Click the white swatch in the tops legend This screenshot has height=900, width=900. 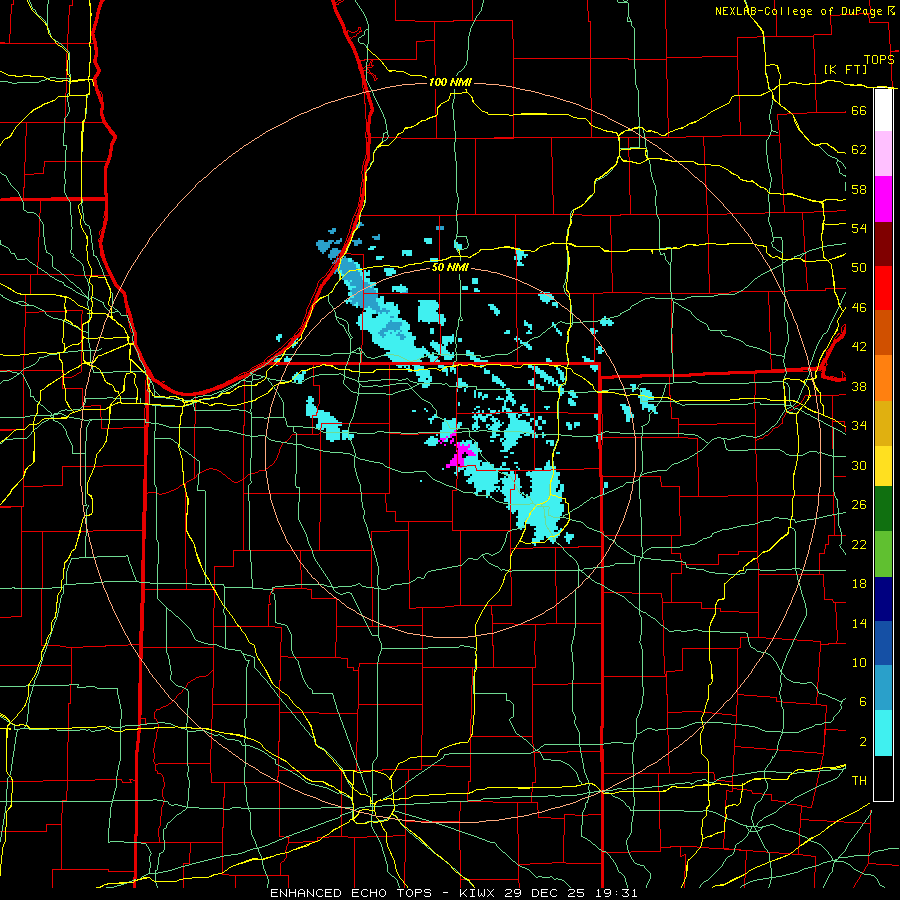click(883, 110)
